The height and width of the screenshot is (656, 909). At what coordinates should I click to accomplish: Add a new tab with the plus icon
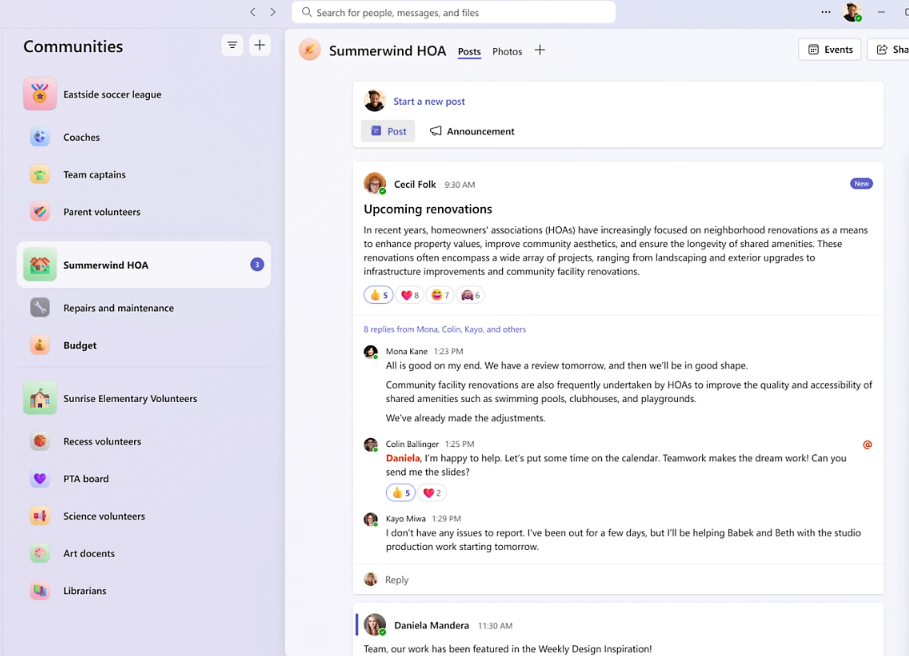click(x=540, y=50)
